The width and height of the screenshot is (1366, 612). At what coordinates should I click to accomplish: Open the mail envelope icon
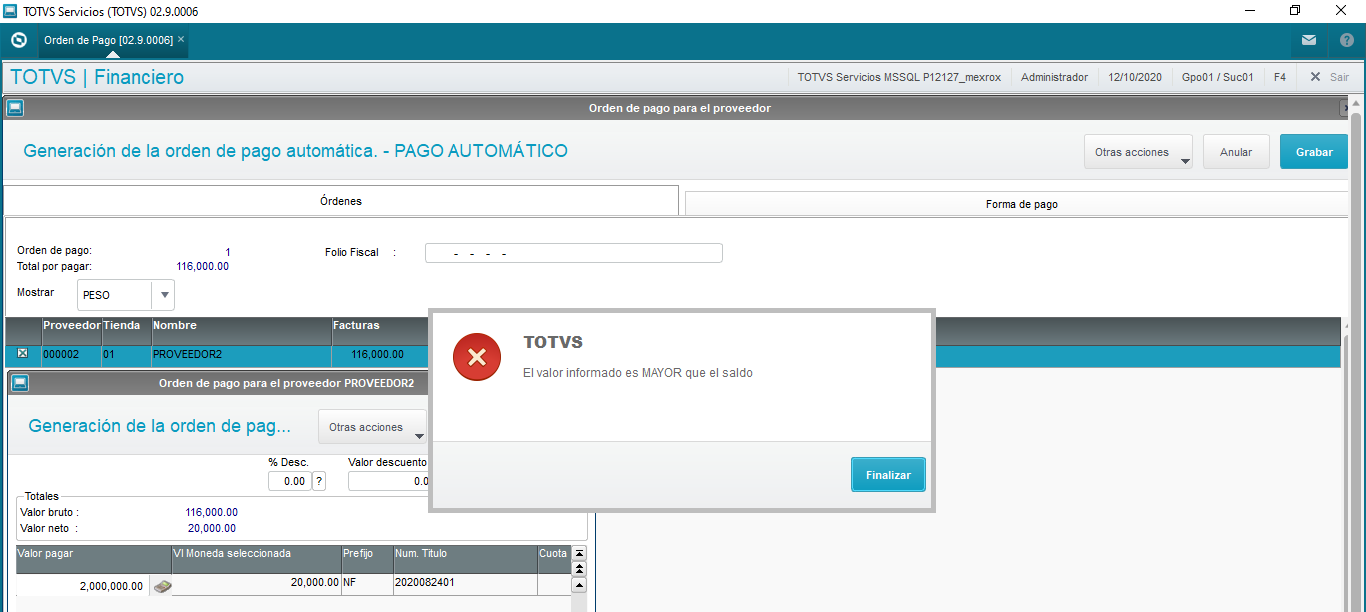pos(1309,40)
